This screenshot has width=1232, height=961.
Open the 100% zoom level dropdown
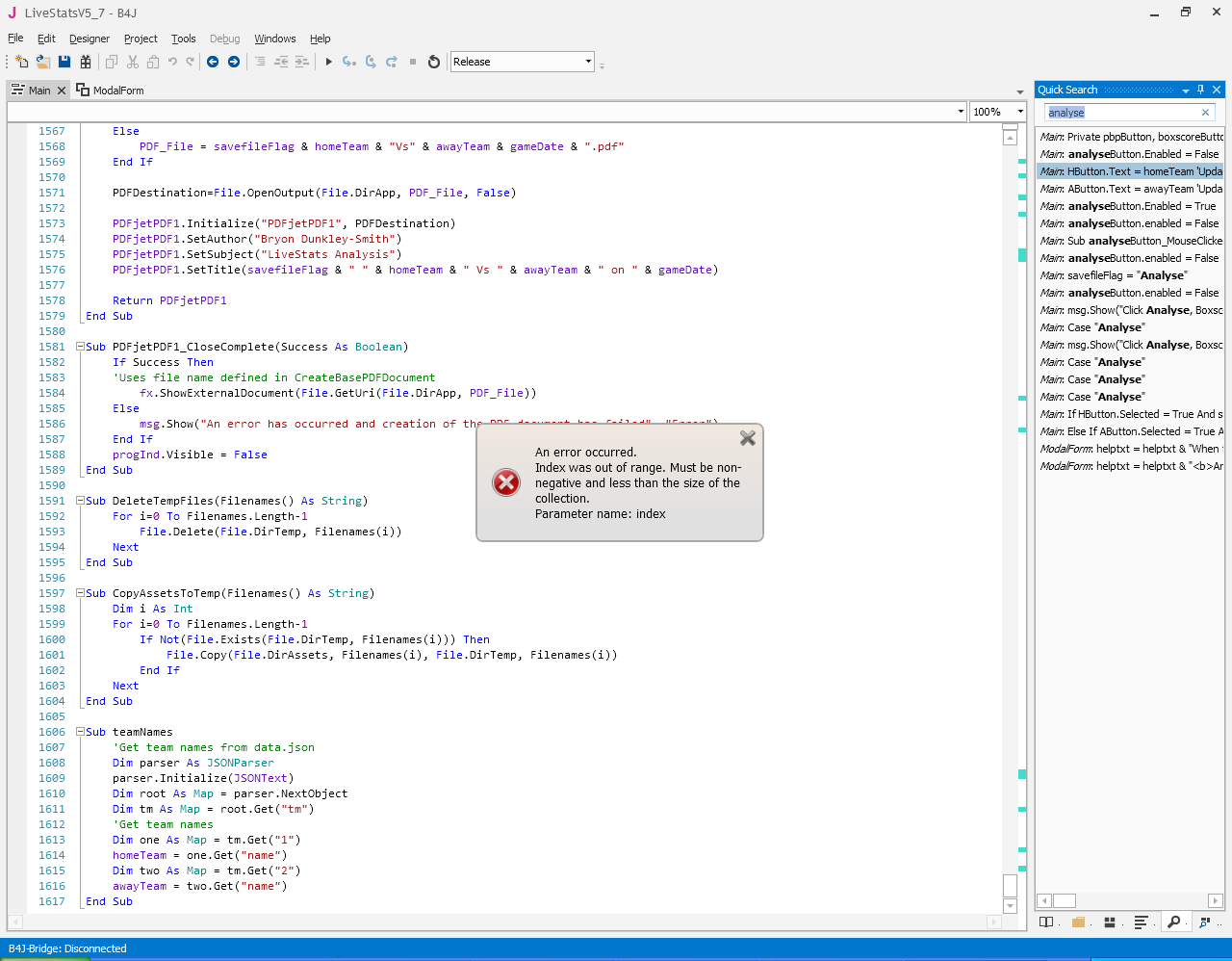1020,112
